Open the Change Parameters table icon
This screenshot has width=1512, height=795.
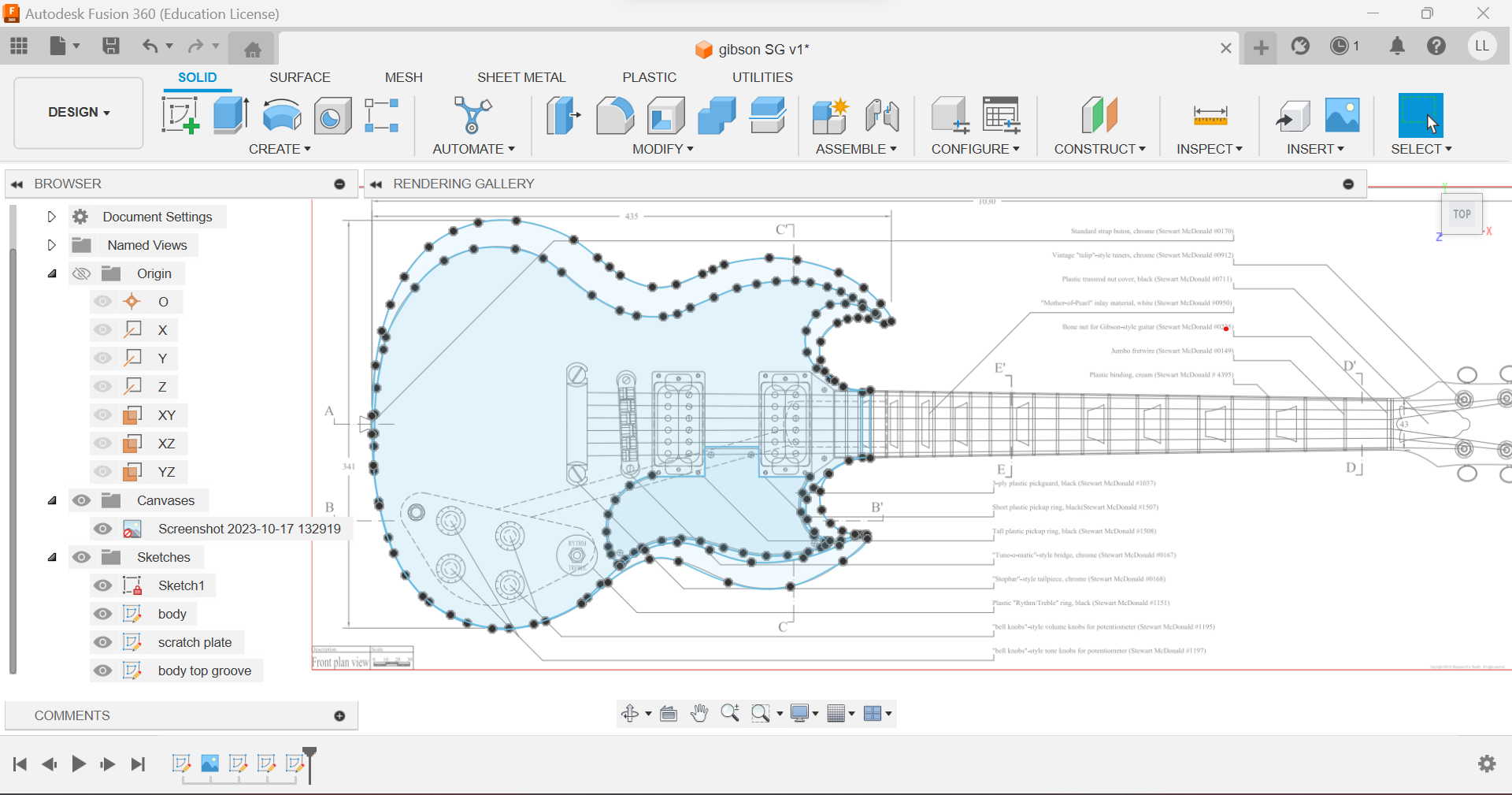(1001, 115)
